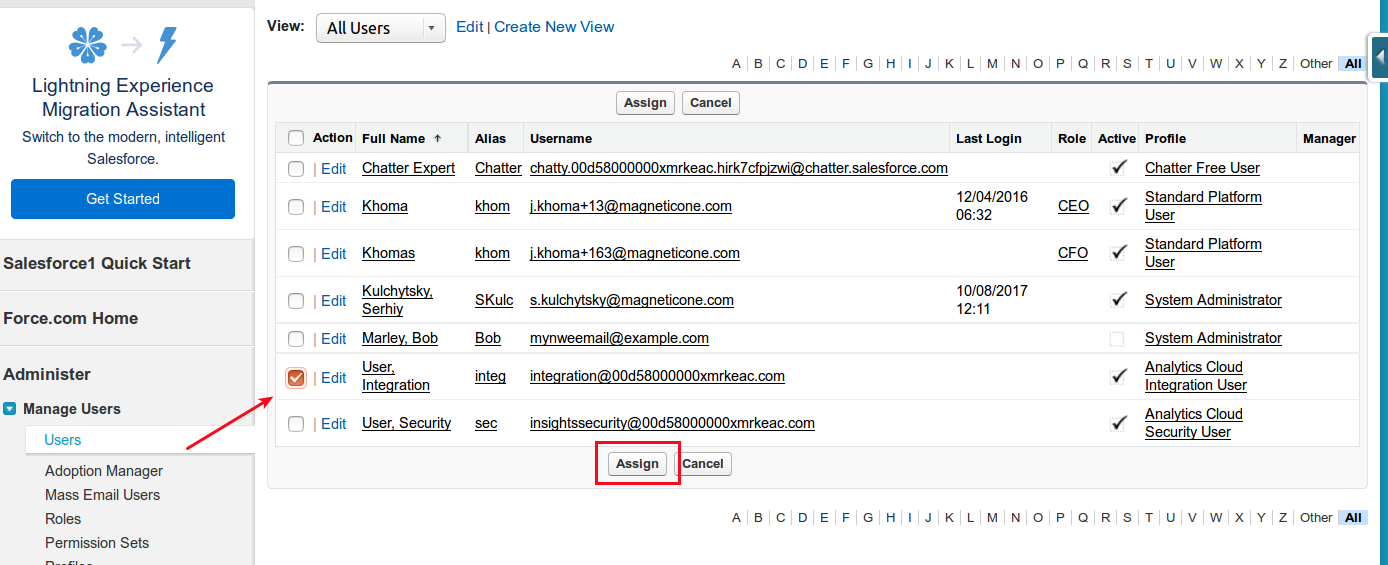The image size is (1388, 565).
Task: Filter by letter A in top alphabet bar
Action: pyautogui.click(x=736, y=64)
